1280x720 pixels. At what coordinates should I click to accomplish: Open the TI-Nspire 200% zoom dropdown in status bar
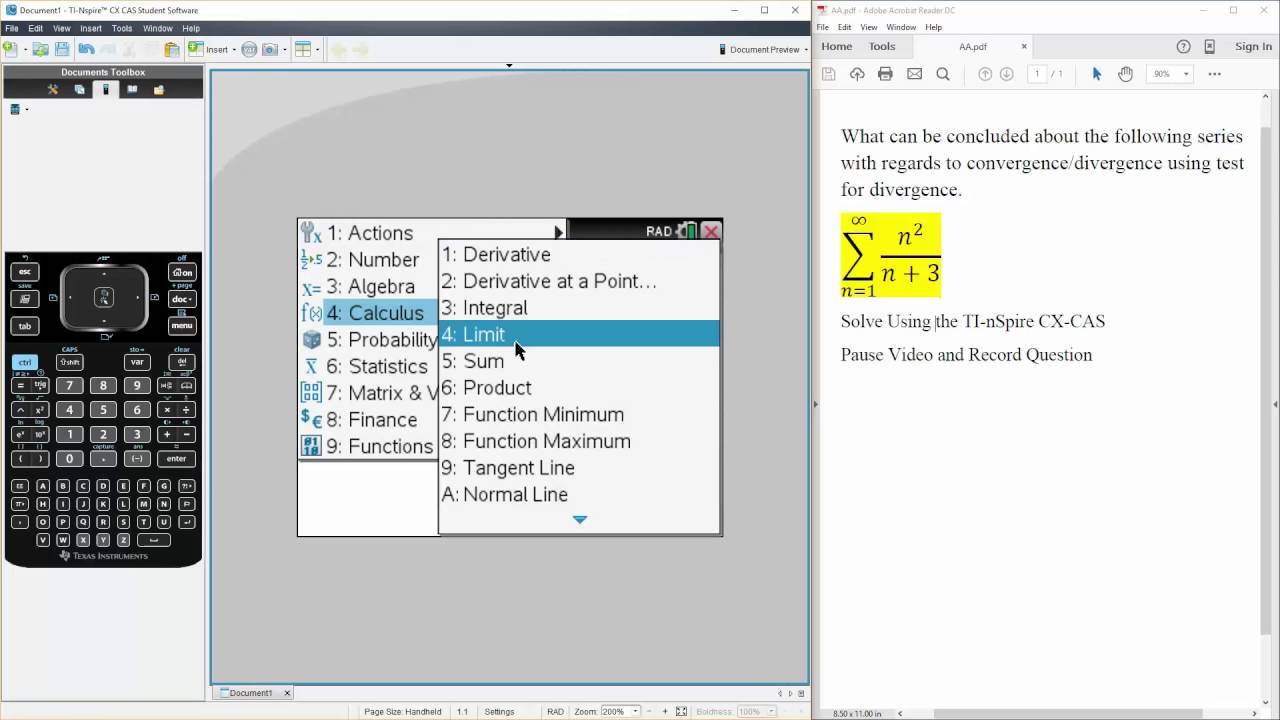635,712
